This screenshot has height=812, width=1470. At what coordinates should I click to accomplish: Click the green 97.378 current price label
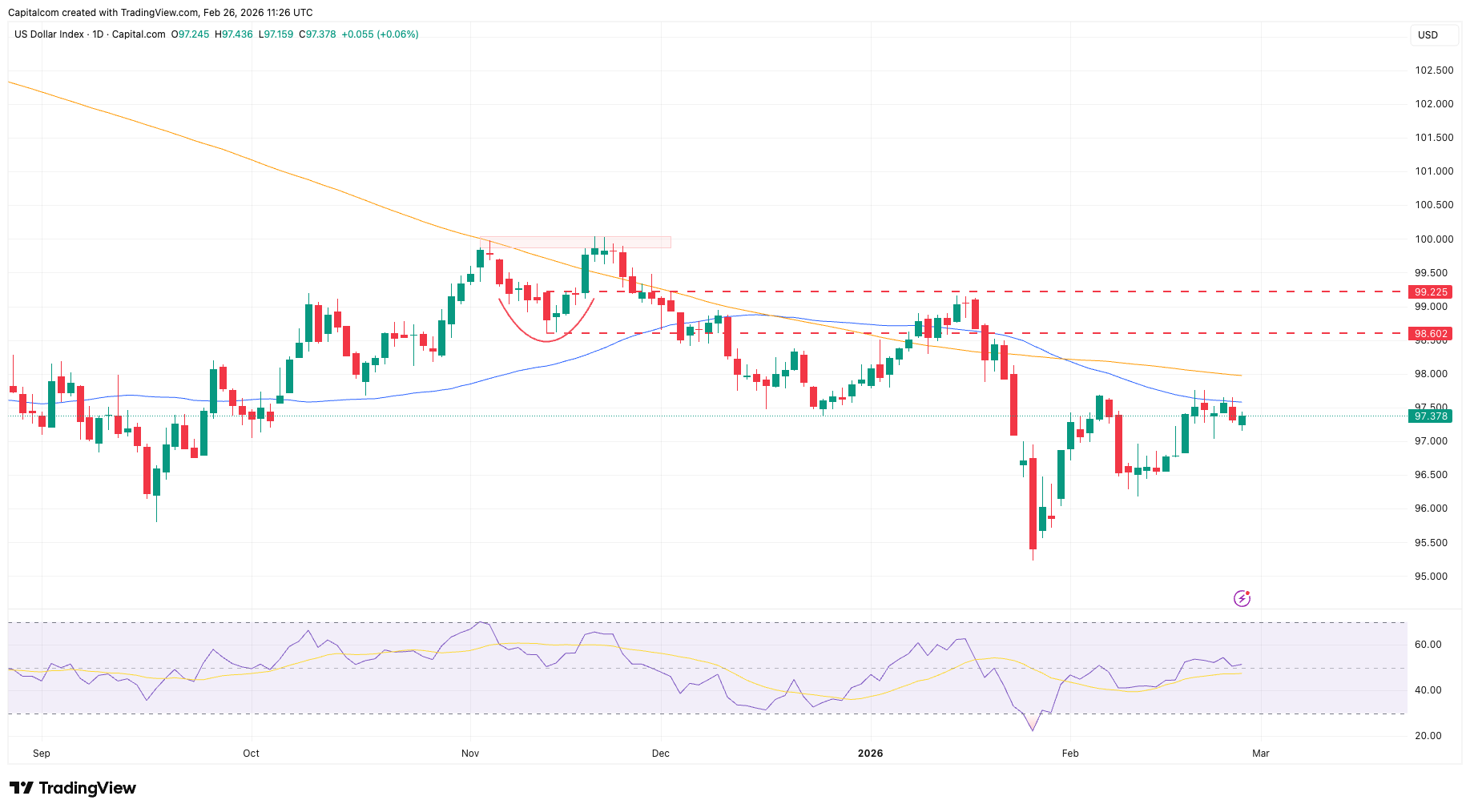(1430, 416)
